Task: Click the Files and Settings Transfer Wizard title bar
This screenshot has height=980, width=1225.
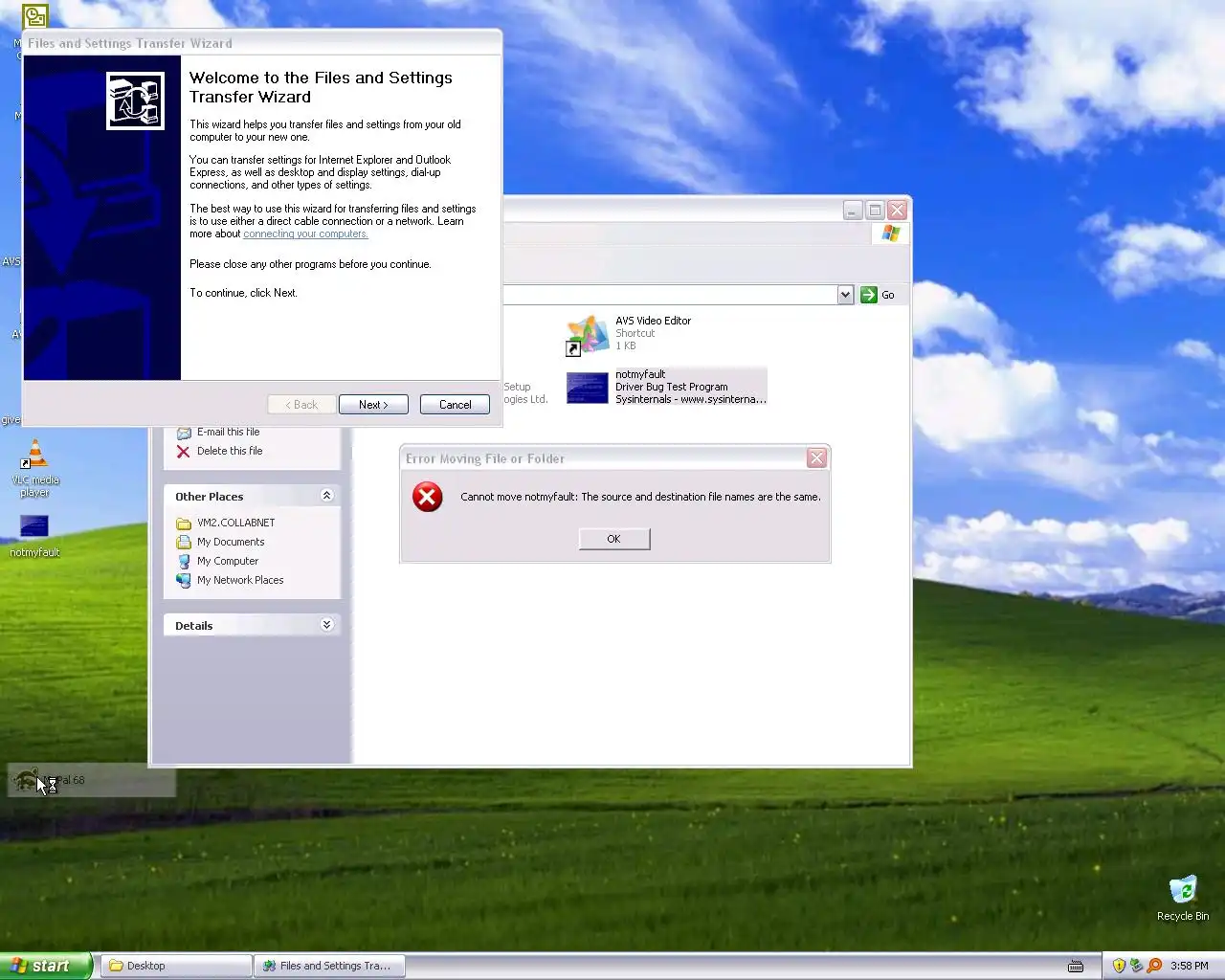Action: tap(262, 43)
